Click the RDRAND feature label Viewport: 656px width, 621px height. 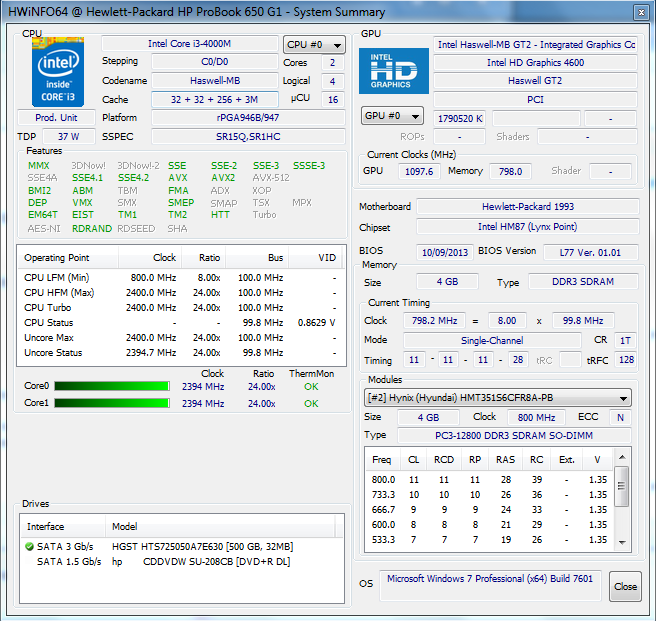point(92,228)
